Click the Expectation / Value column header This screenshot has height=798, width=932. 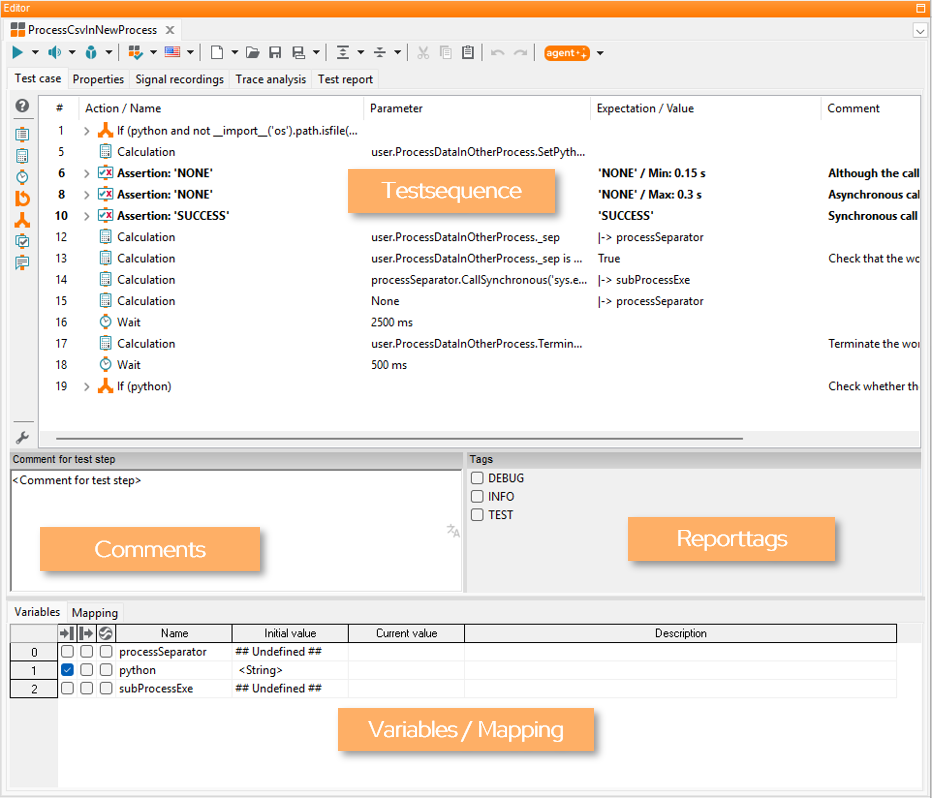point(706,108)
